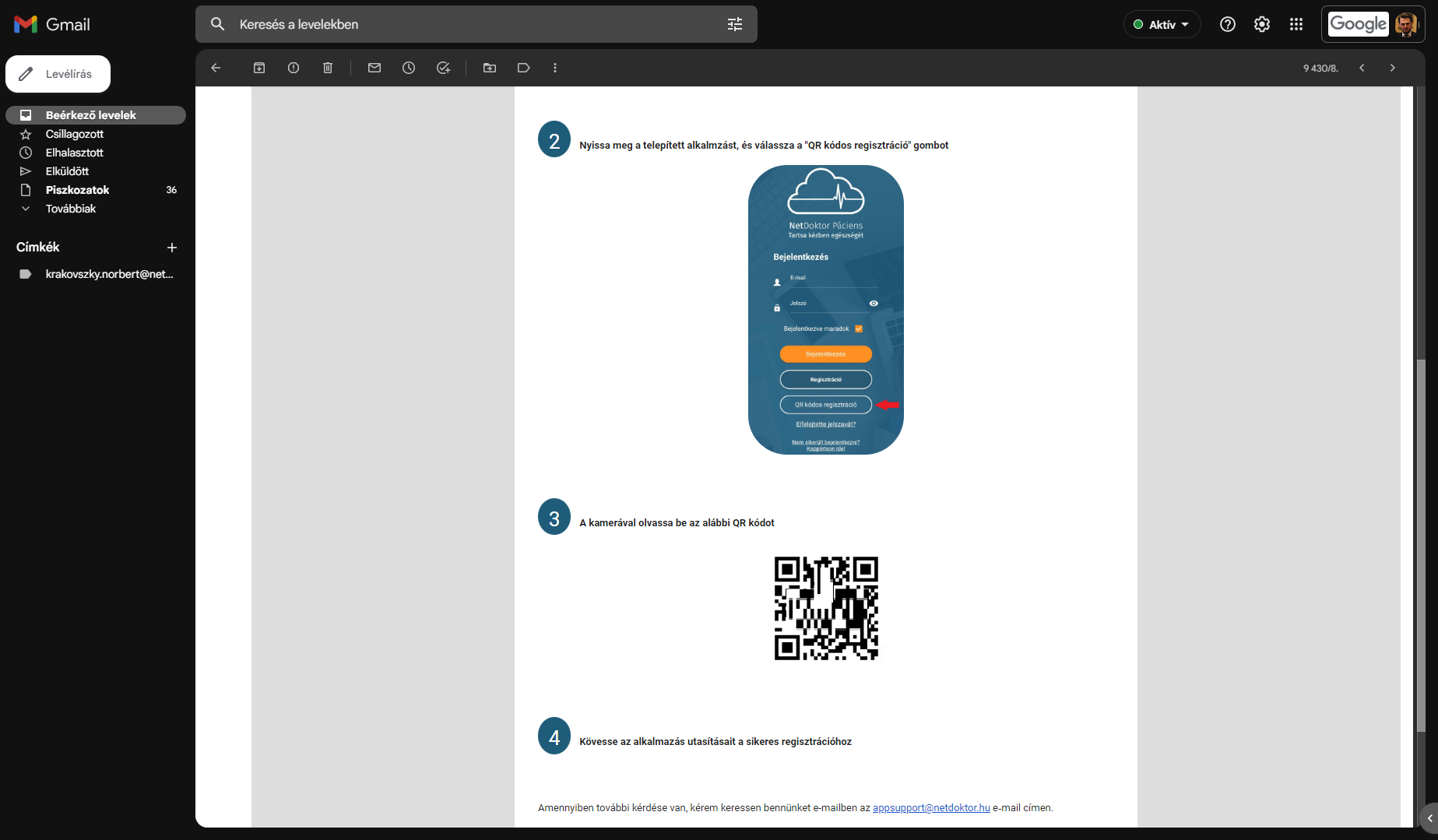Click the 9 430/8. message counter

coord(1320,69)
